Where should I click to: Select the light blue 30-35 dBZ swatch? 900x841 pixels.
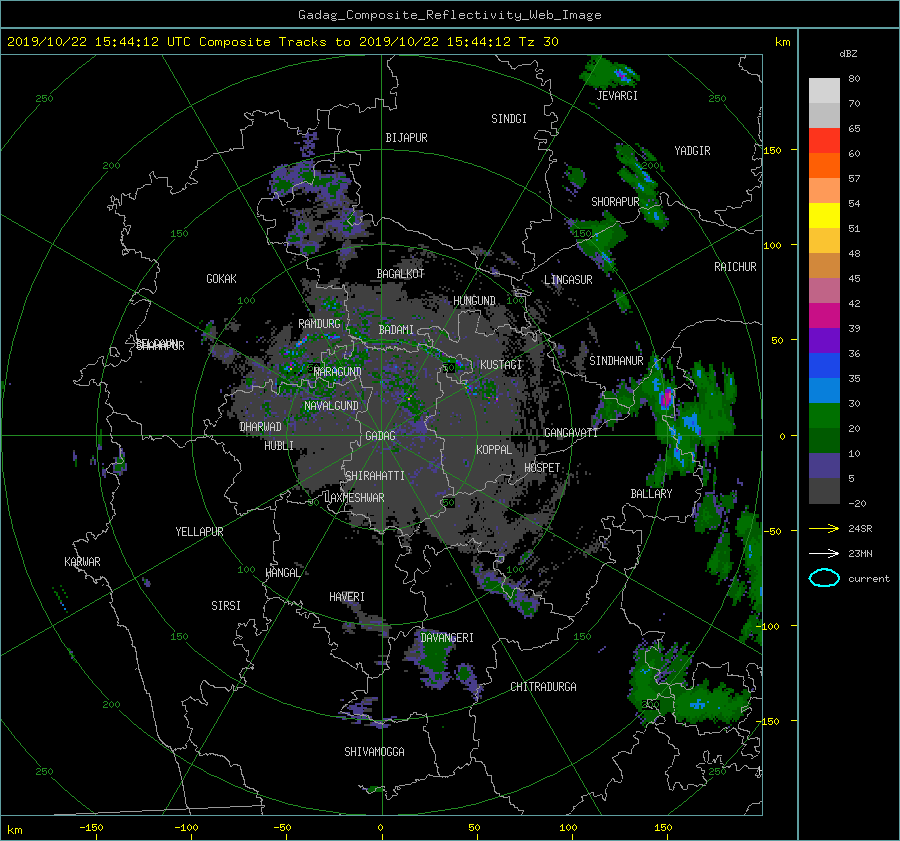[824, 390]
